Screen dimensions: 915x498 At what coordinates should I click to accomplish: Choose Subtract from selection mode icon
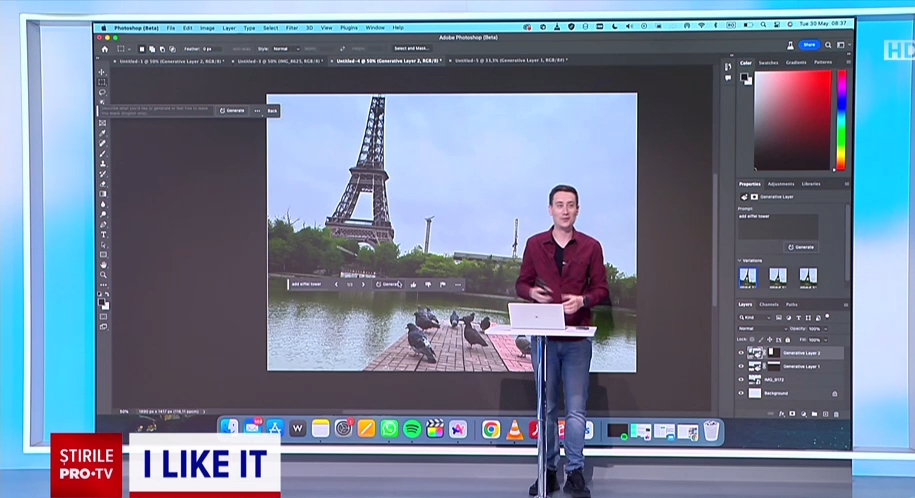(x=162, y=49)
